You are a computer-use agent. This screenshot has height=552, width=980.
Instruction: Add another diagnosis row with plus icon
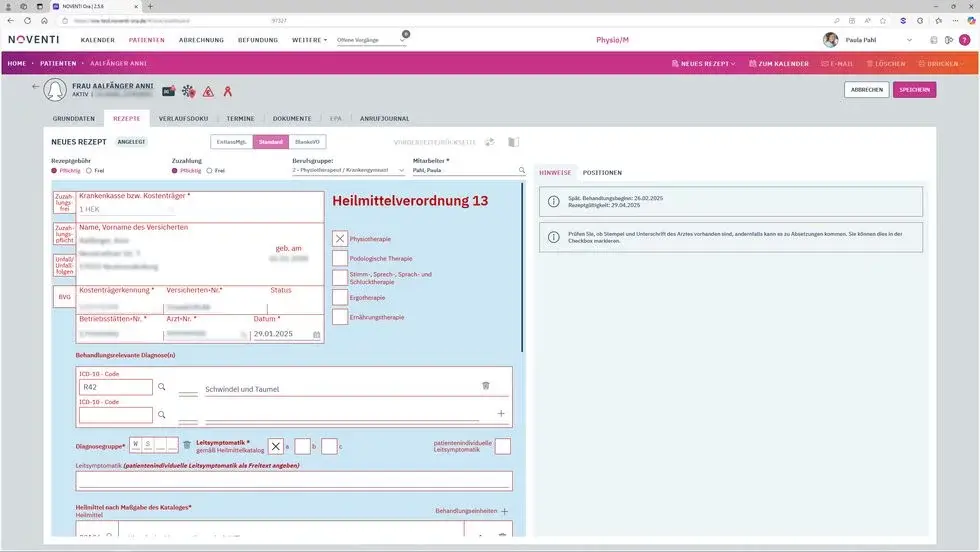click(x=501, y=413)
